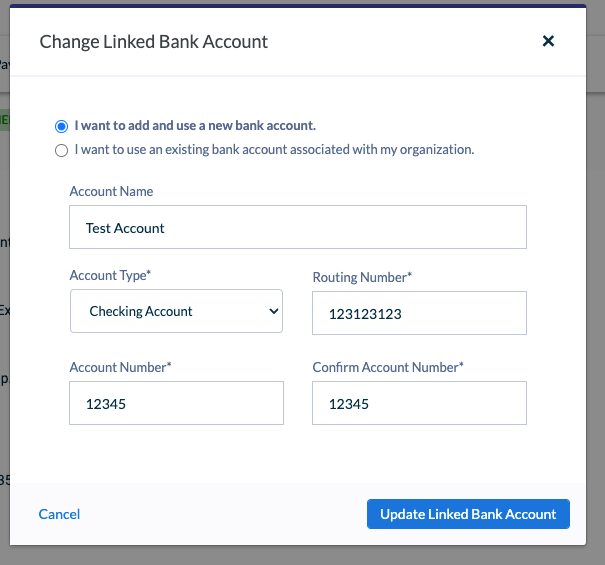Select the use existing bank account radio button
This screenshot has width=605, height=565.
tap(61, 150)
